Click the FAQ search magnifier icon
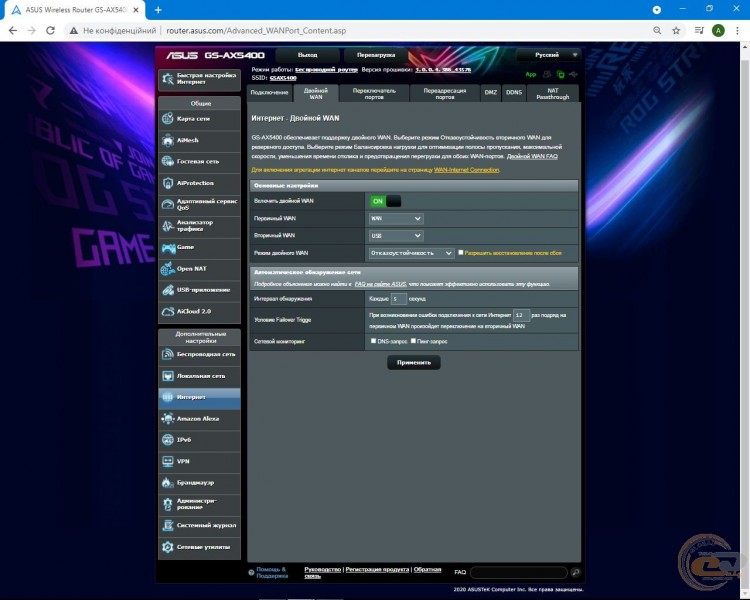The image size is (750, 600). pyautogui.click(x=575, y=572)
